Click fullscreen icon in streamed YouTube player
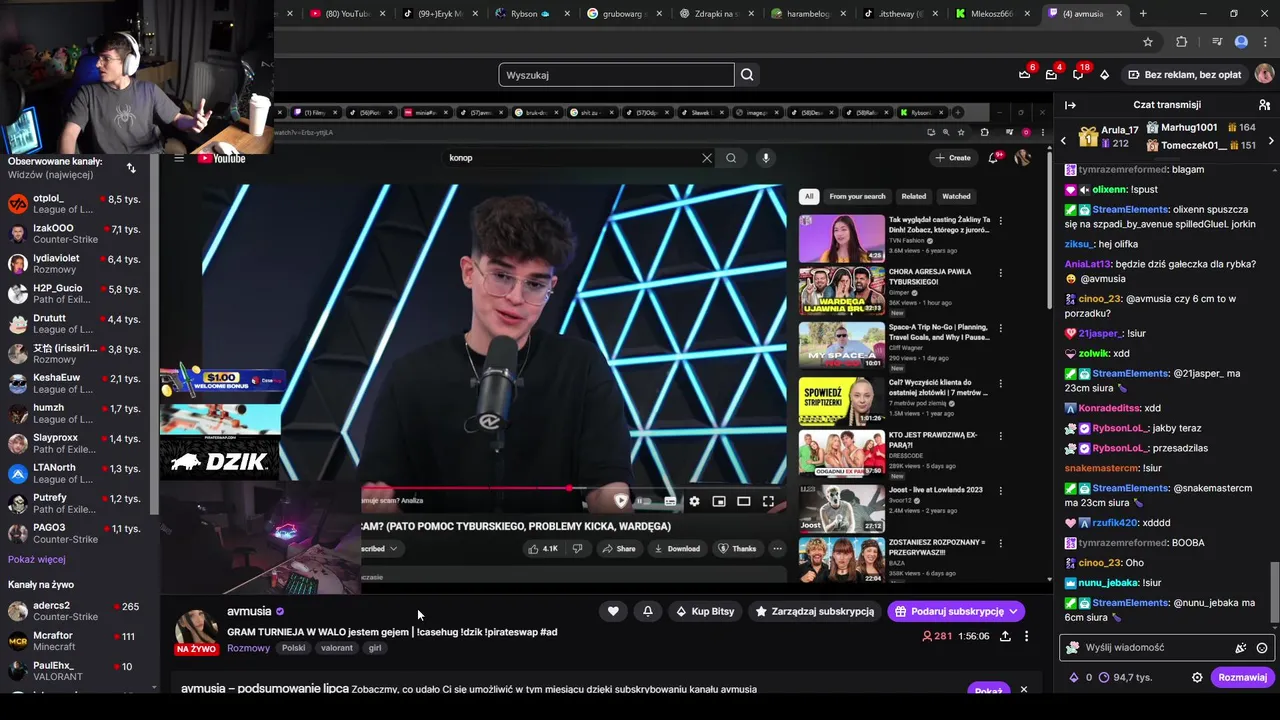Image resolution: width=1280 pixels, height=720 pixels. click(x=768, y=501)
